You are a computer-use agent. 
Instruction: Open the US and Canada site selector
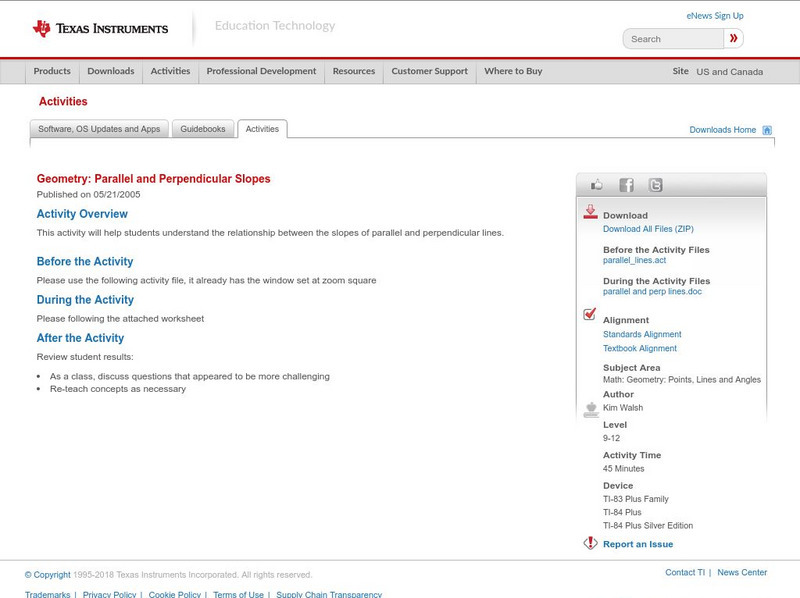pyautogui.click(x=729, y=72)
